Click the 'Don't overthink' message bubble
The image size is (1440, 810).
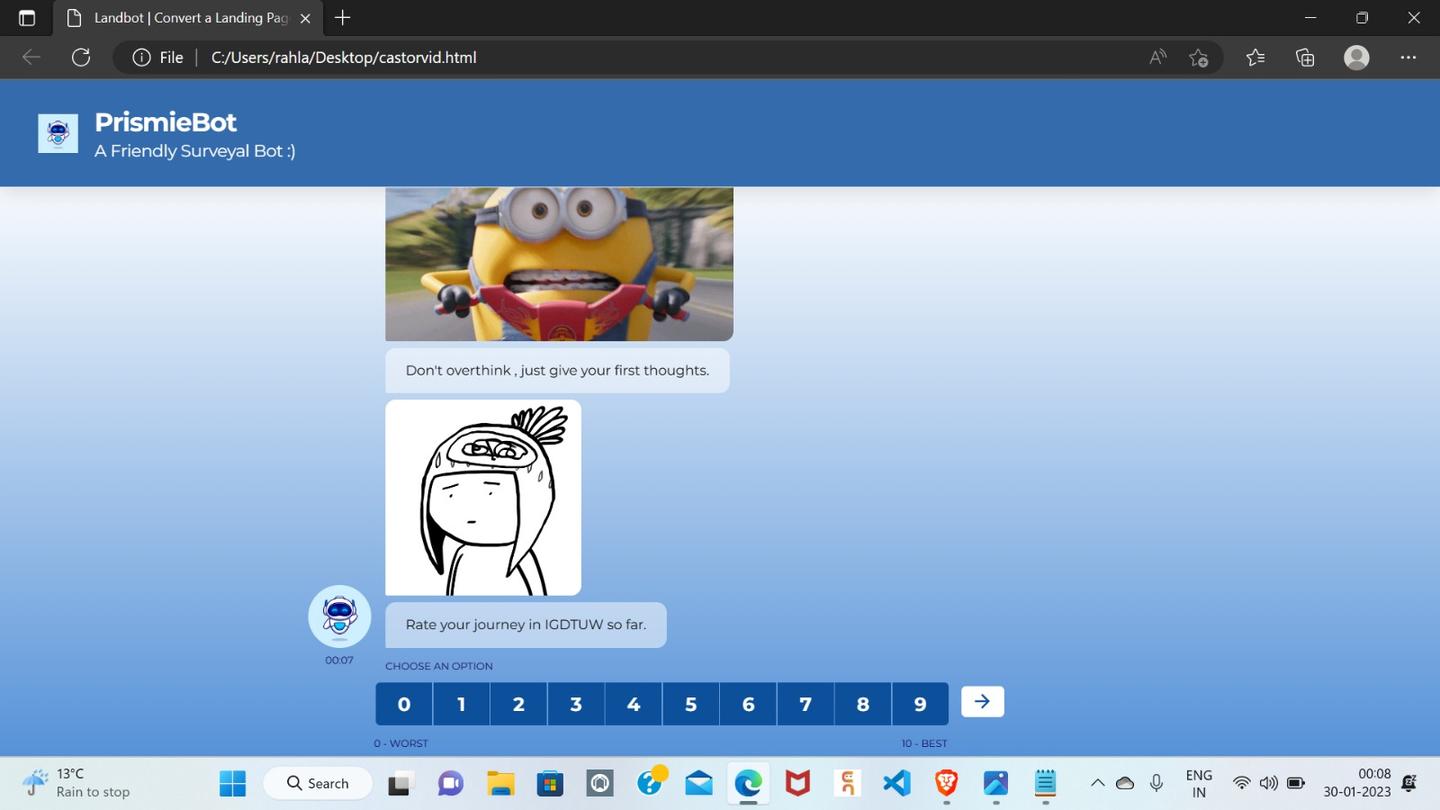557,370
